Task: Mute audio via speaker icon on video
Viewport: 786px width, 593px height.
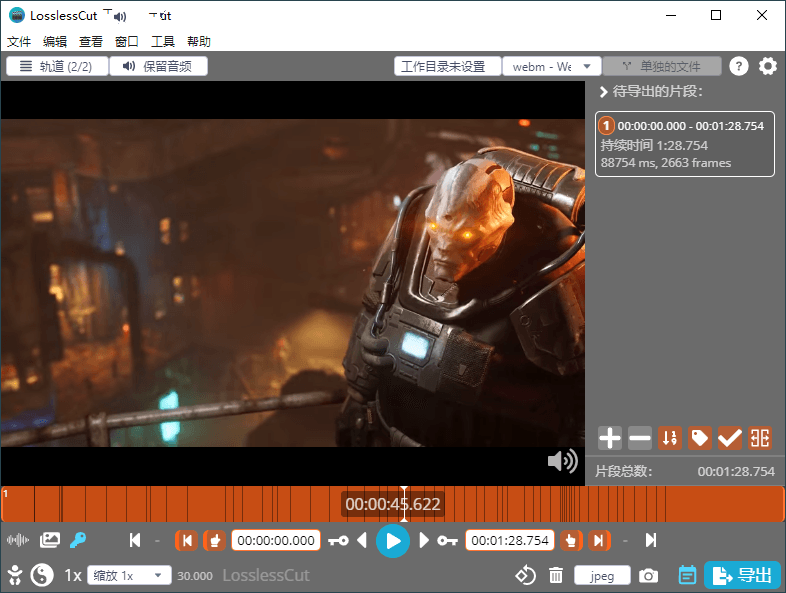Action: (563, 460)
